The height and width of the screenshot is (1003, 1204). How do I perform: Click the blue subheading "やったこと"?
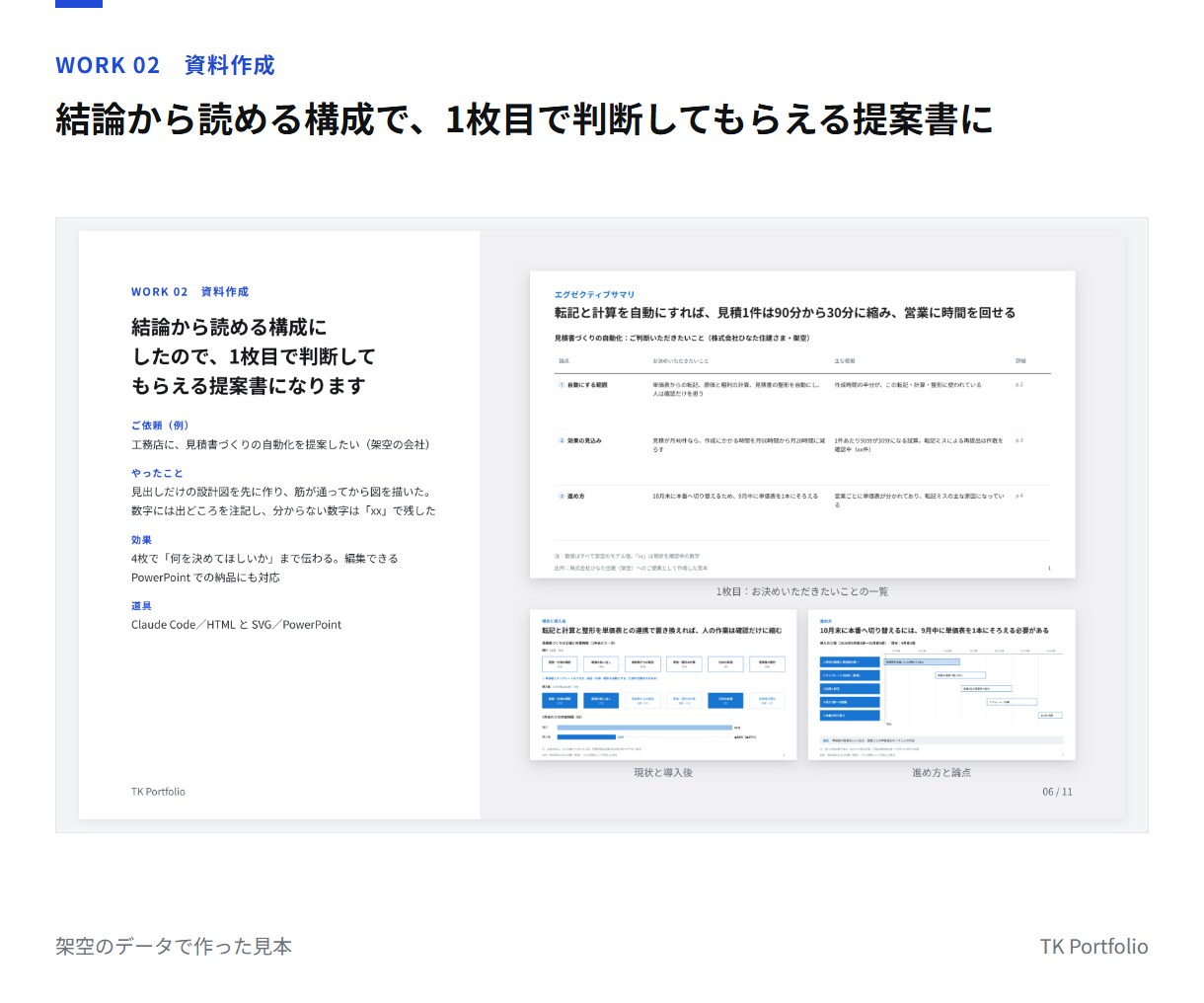click(157, 473)
